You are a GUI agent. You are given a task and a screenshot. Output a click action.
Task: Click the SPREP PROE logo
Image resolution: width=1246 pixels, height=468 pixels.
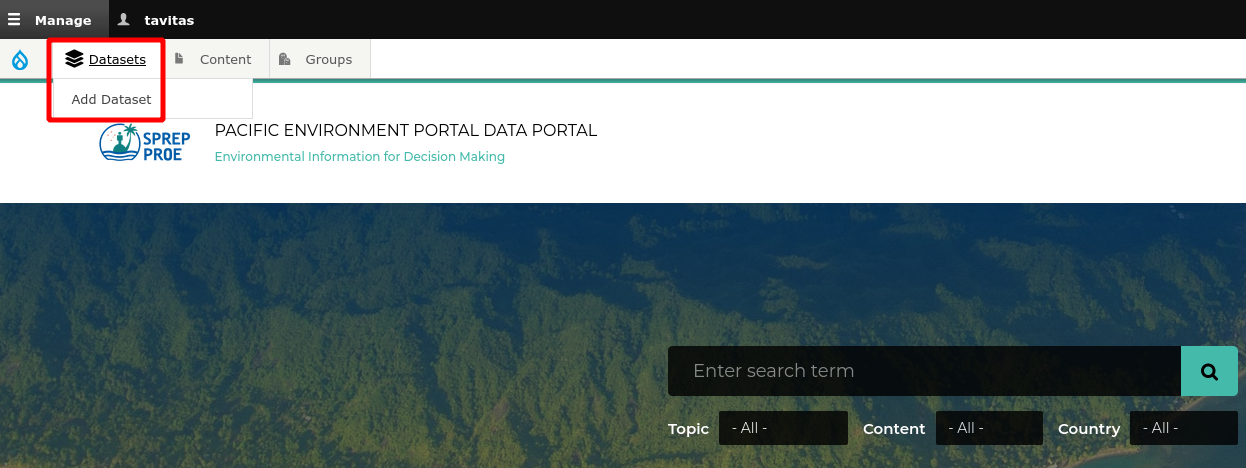(145, 142)
